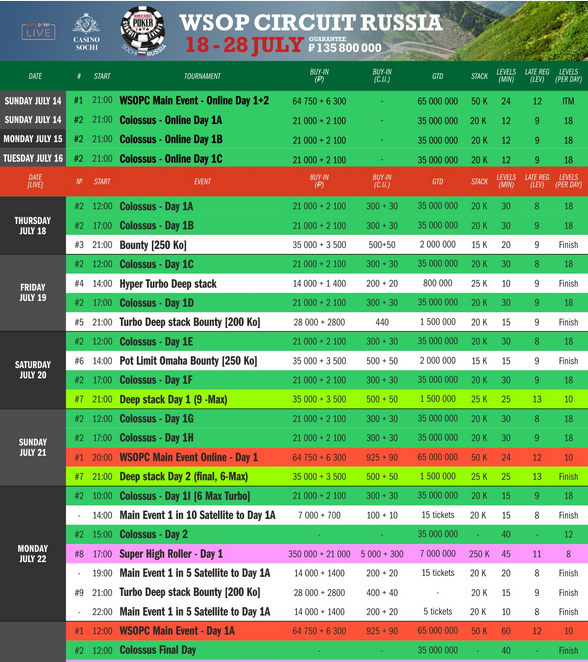Viewport: 588px width, 662px height.
Task: Click the partypoker LIVE logo
Action: pyautogui.click(x=38, y=31)
